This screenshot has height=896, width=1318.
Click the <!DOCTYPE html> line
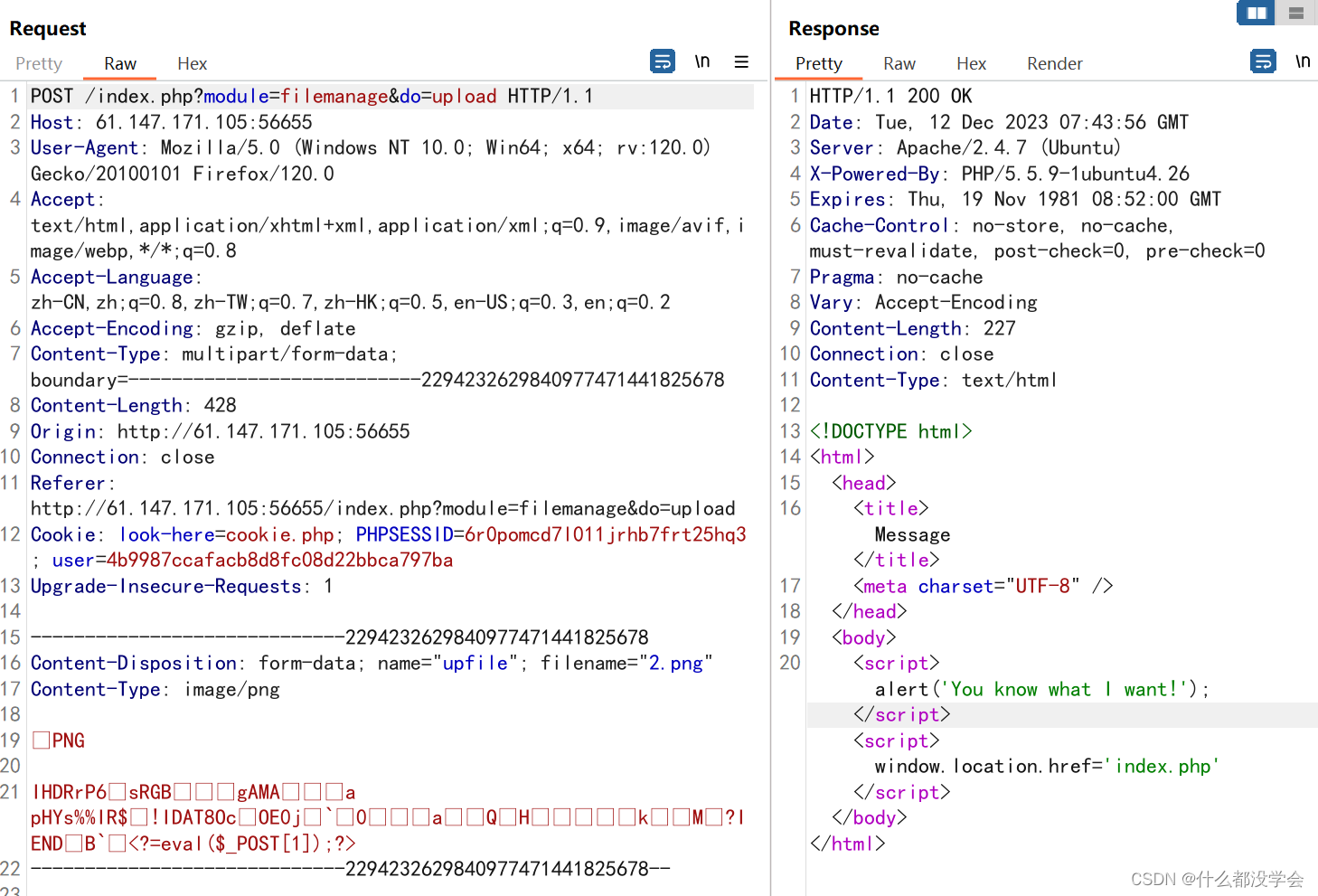[x=890, y=431]
